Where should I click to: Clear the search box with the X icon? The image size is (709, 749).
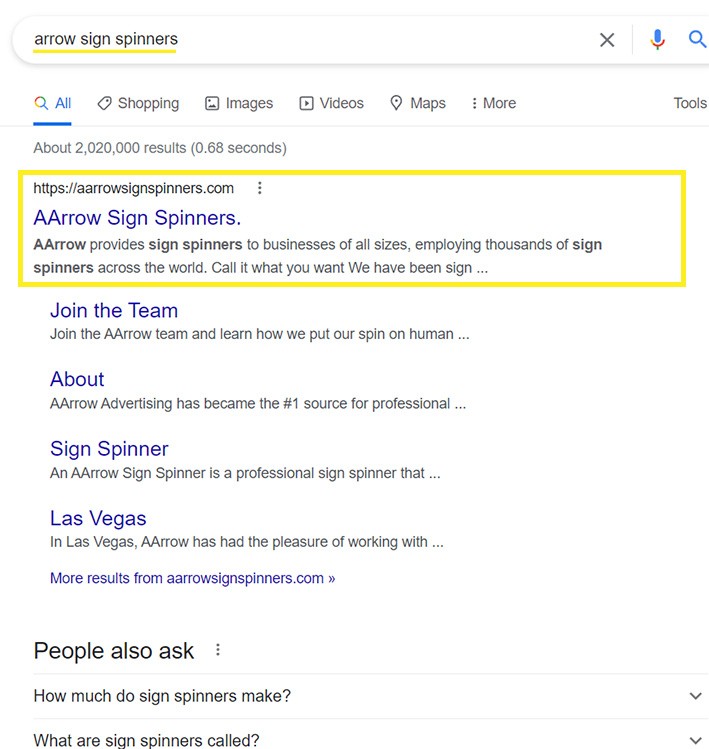coord(607,40)
